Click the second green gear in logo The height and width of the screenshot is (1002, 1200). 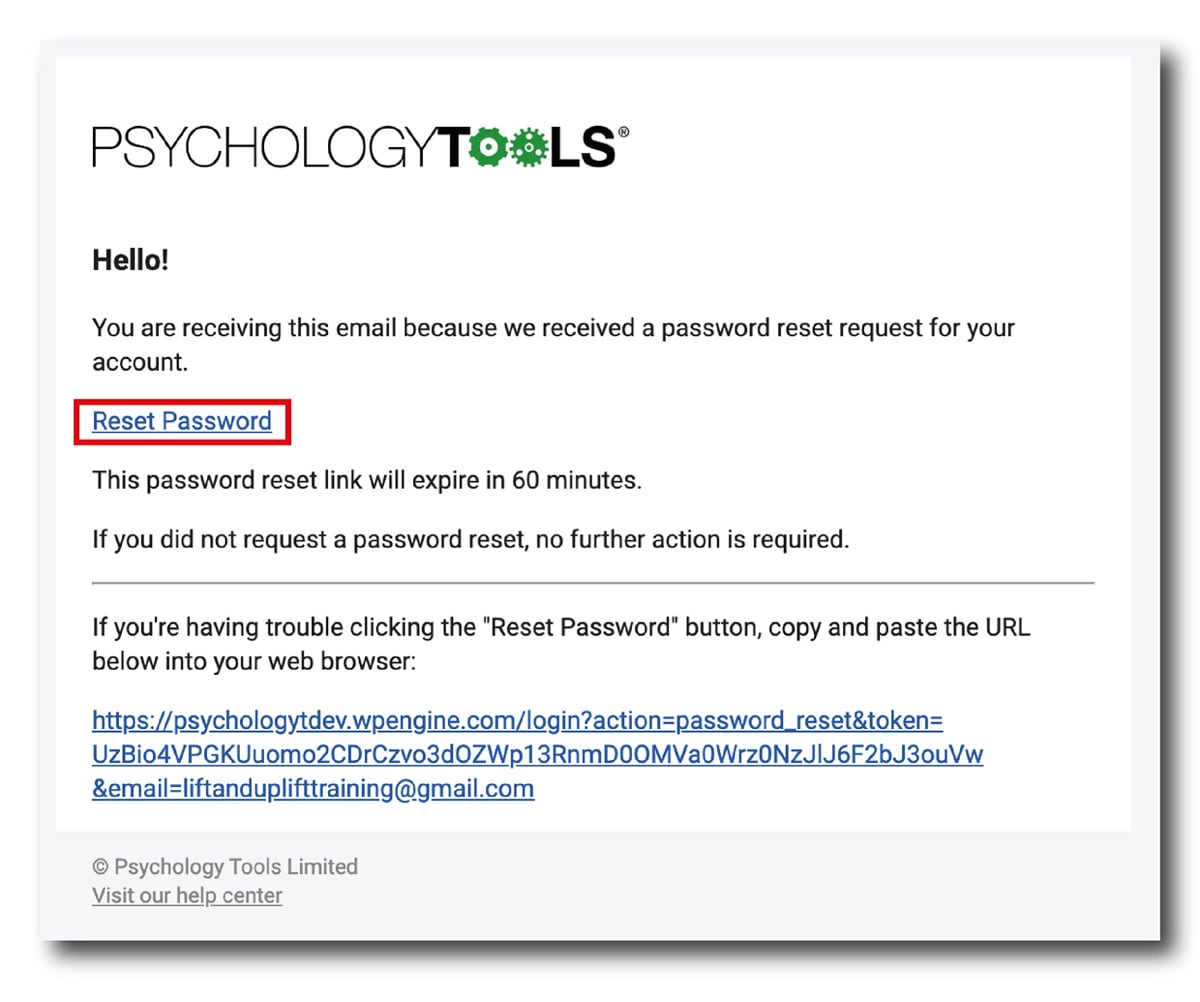(528, 147)
